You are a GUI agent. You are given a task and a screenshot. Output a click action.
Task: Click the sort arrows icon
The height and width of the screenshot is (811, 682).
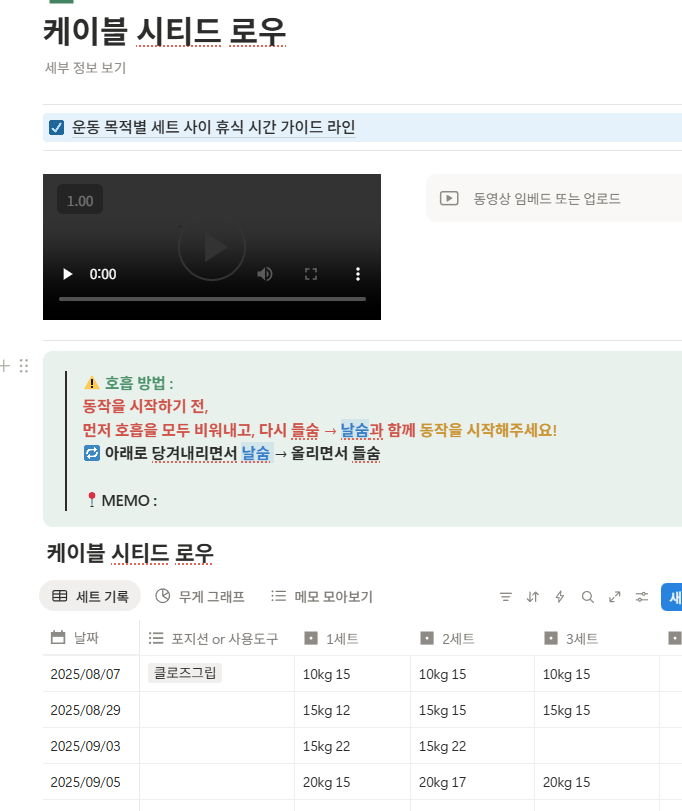point(533,597)
